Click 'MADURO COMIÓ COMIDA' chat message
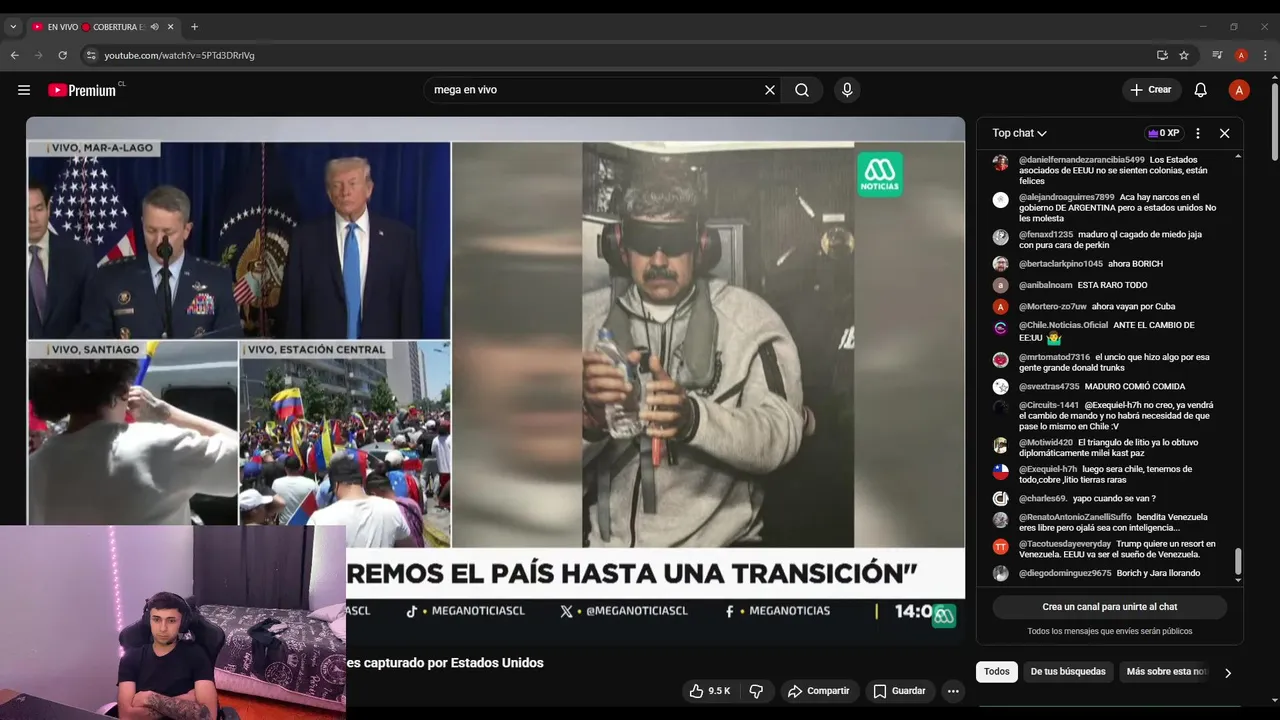The image size is (1280, 720). click(1135, 386)
